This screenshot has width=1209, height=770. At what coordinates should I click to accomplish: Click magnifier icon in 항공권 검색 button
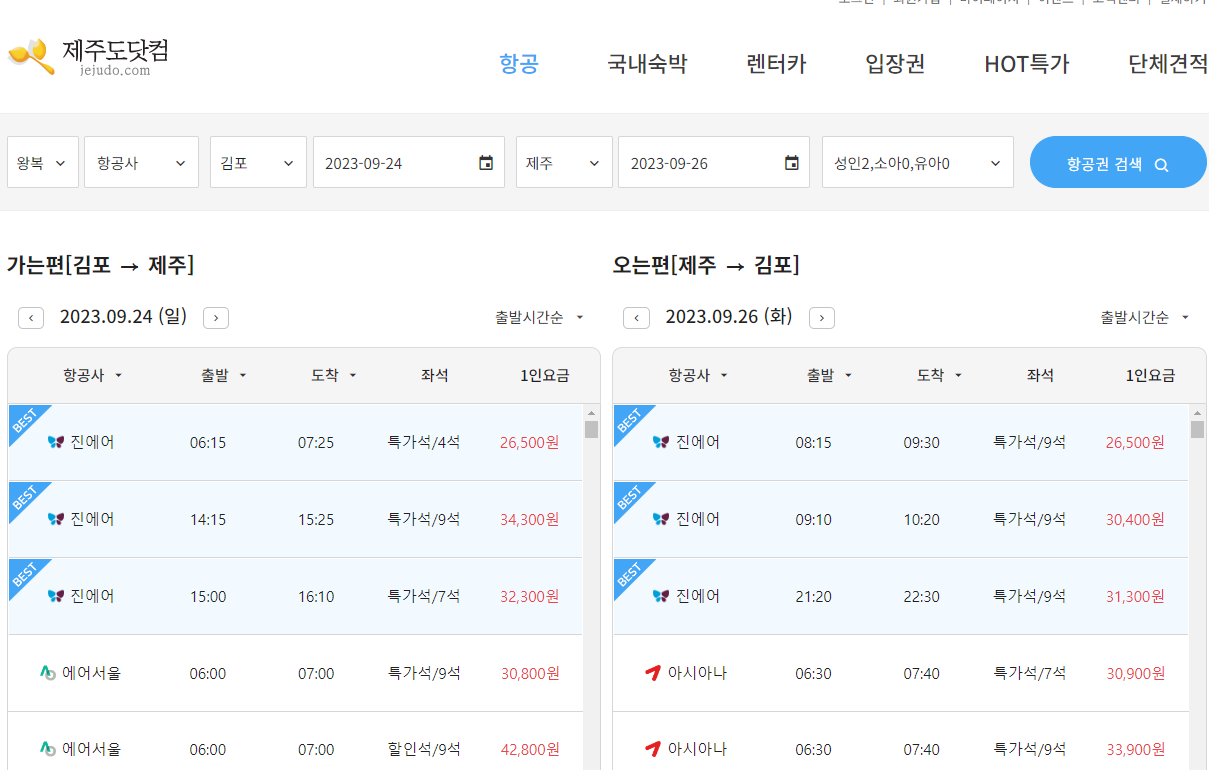click(1161, 165)
